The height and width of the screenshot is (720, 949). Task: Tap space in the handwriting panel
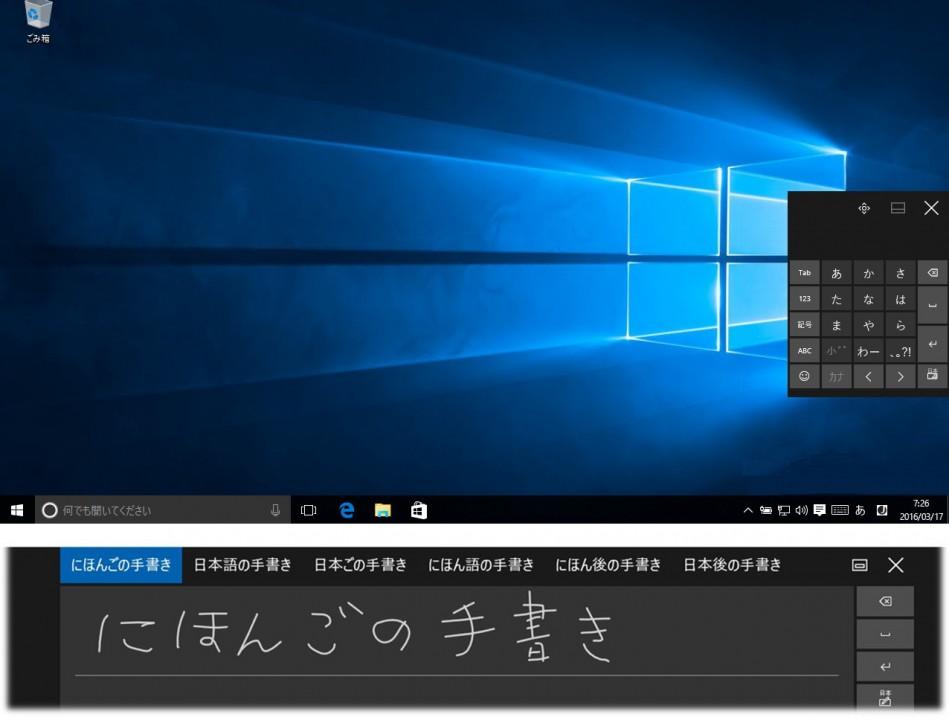(x=885, y=634)
